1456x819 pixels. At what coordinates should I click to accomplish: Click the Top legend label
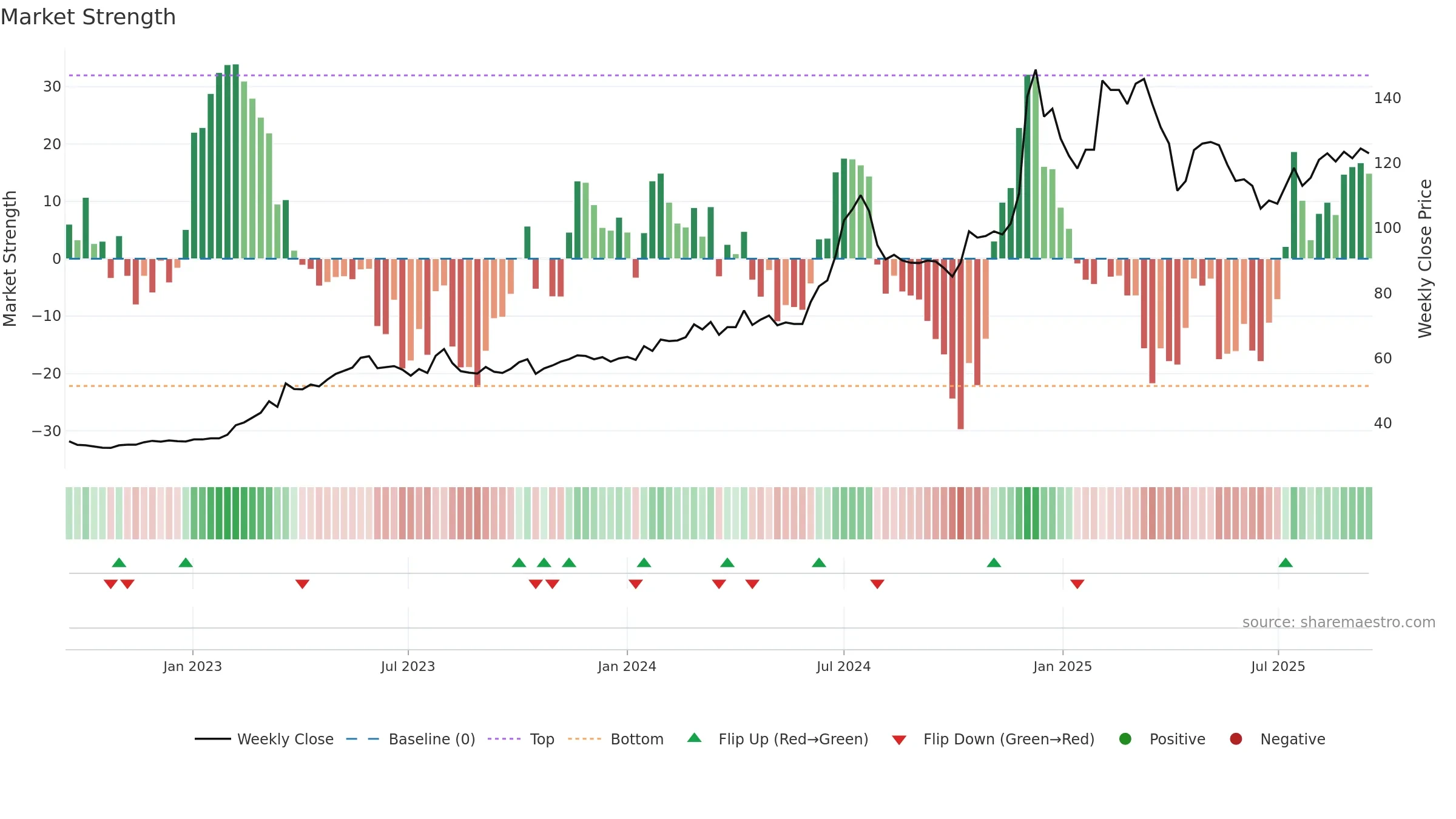click(x=542, y=740)
